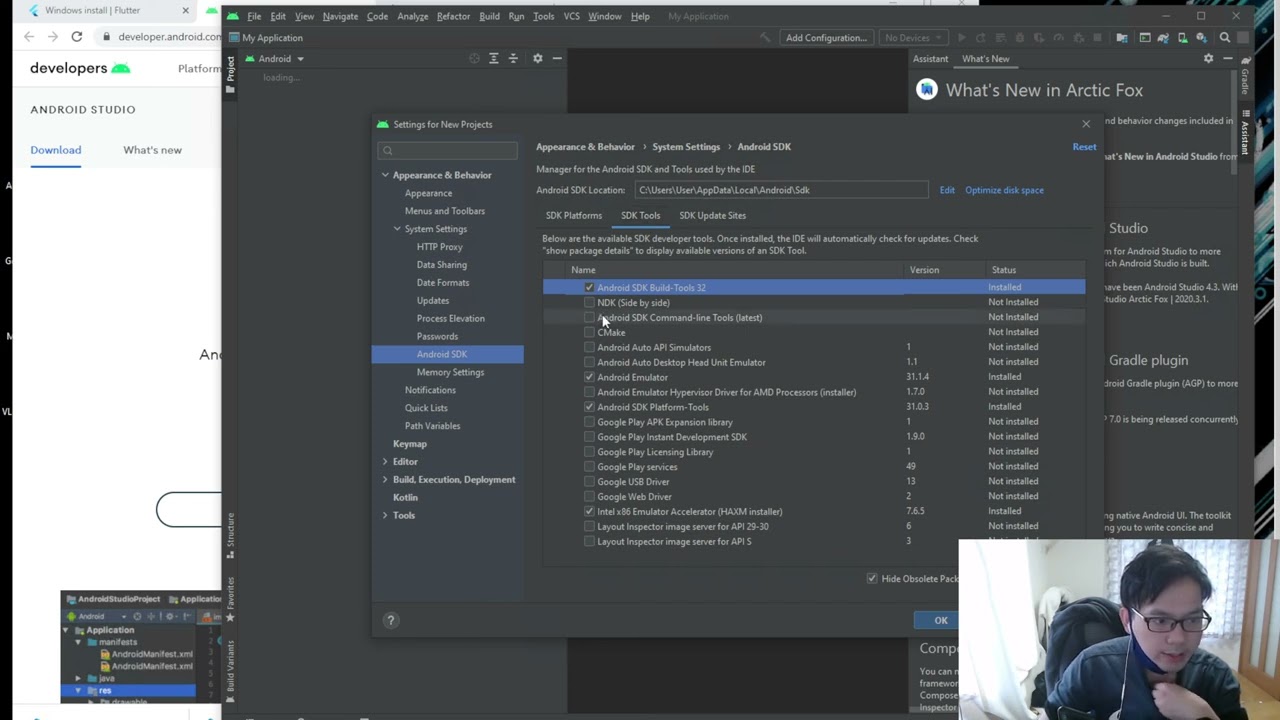Select the Google Play services row
Image resolution: width=1280 pixels, height=720 pixels.
(x=813, y=467)
